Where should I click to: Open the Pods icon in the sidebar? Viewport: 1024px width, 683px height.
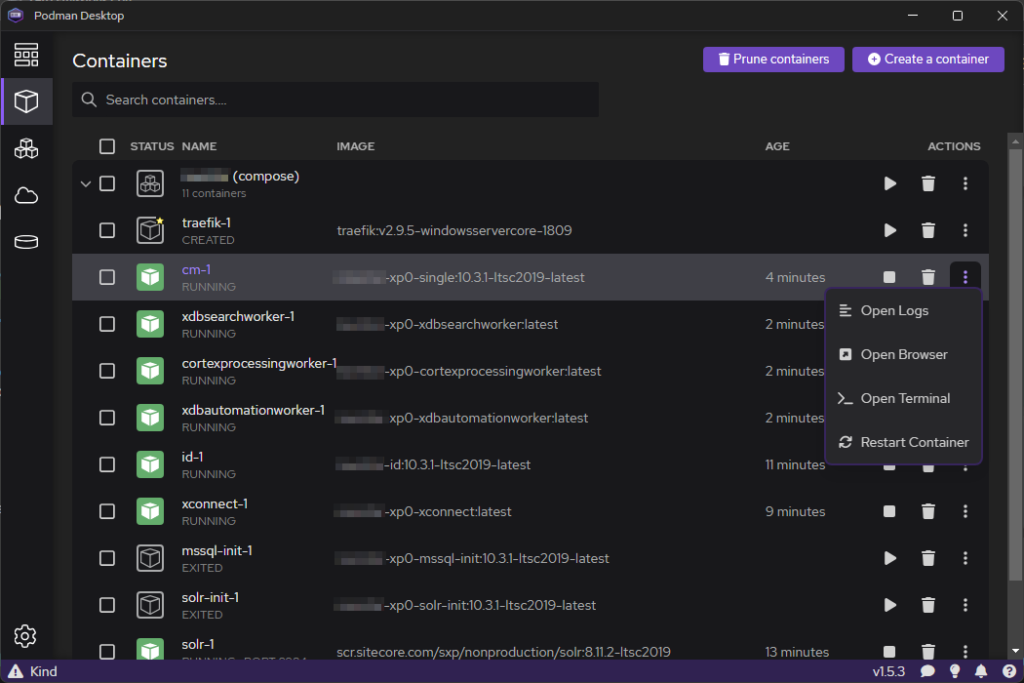(x=26, y=148)
